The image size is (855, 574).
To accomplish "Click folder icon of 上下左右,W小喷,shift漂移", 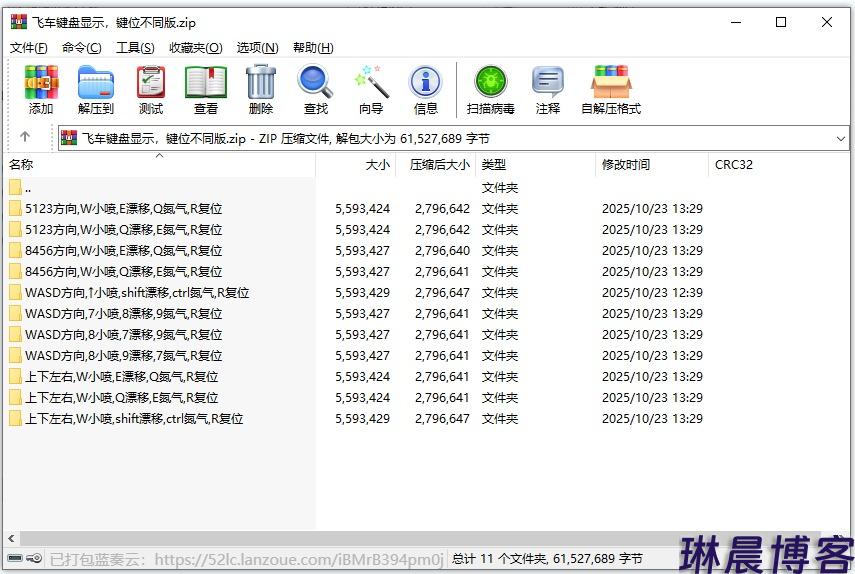I will click(x=15, y=419).
